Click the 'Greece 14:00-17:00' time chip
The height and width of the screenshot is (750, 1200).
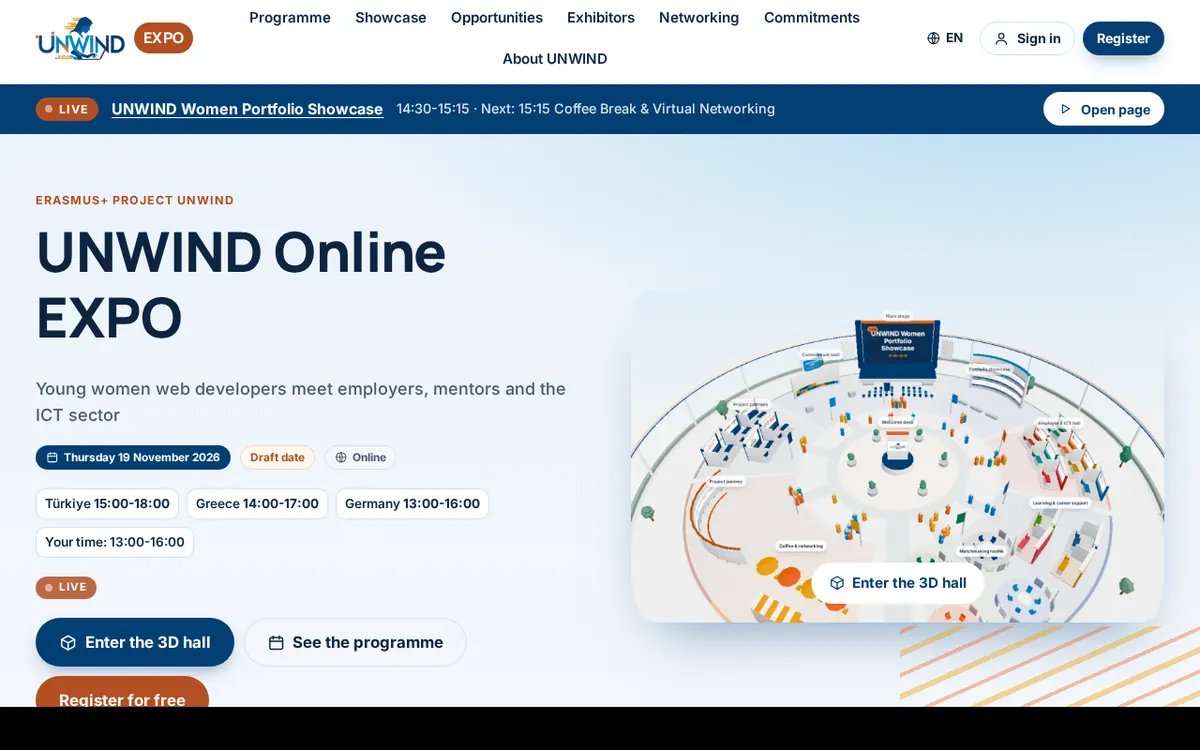coord(257,503)
